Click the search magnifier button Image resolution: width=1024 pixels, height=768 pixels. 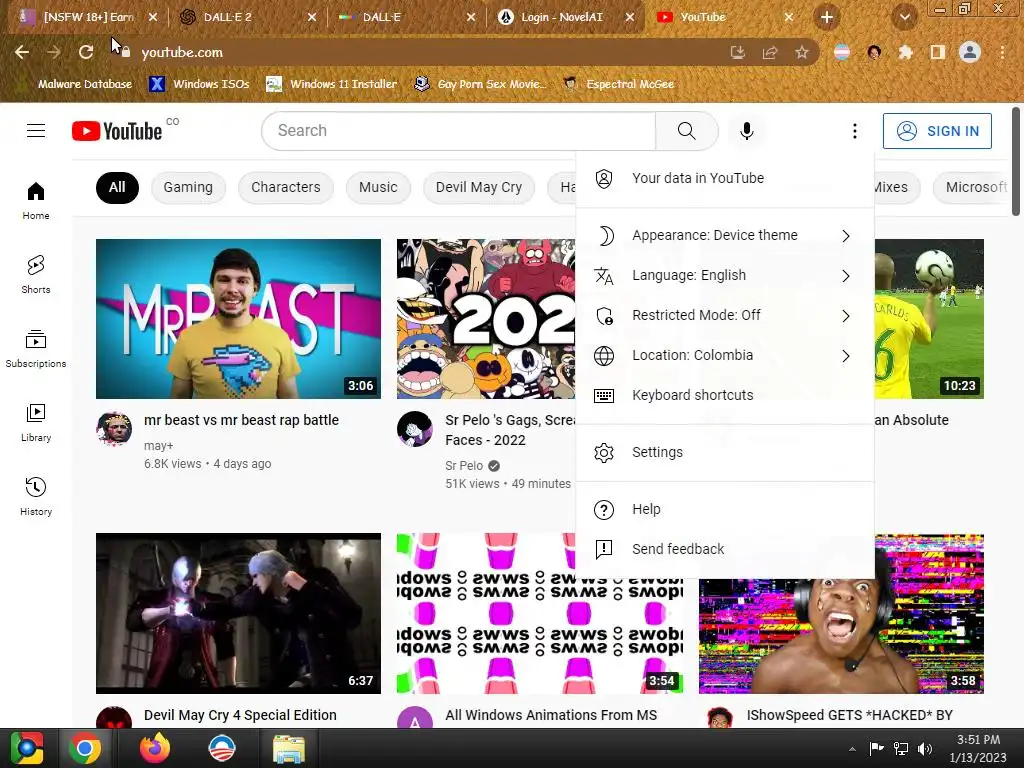[x=686, y=131]
